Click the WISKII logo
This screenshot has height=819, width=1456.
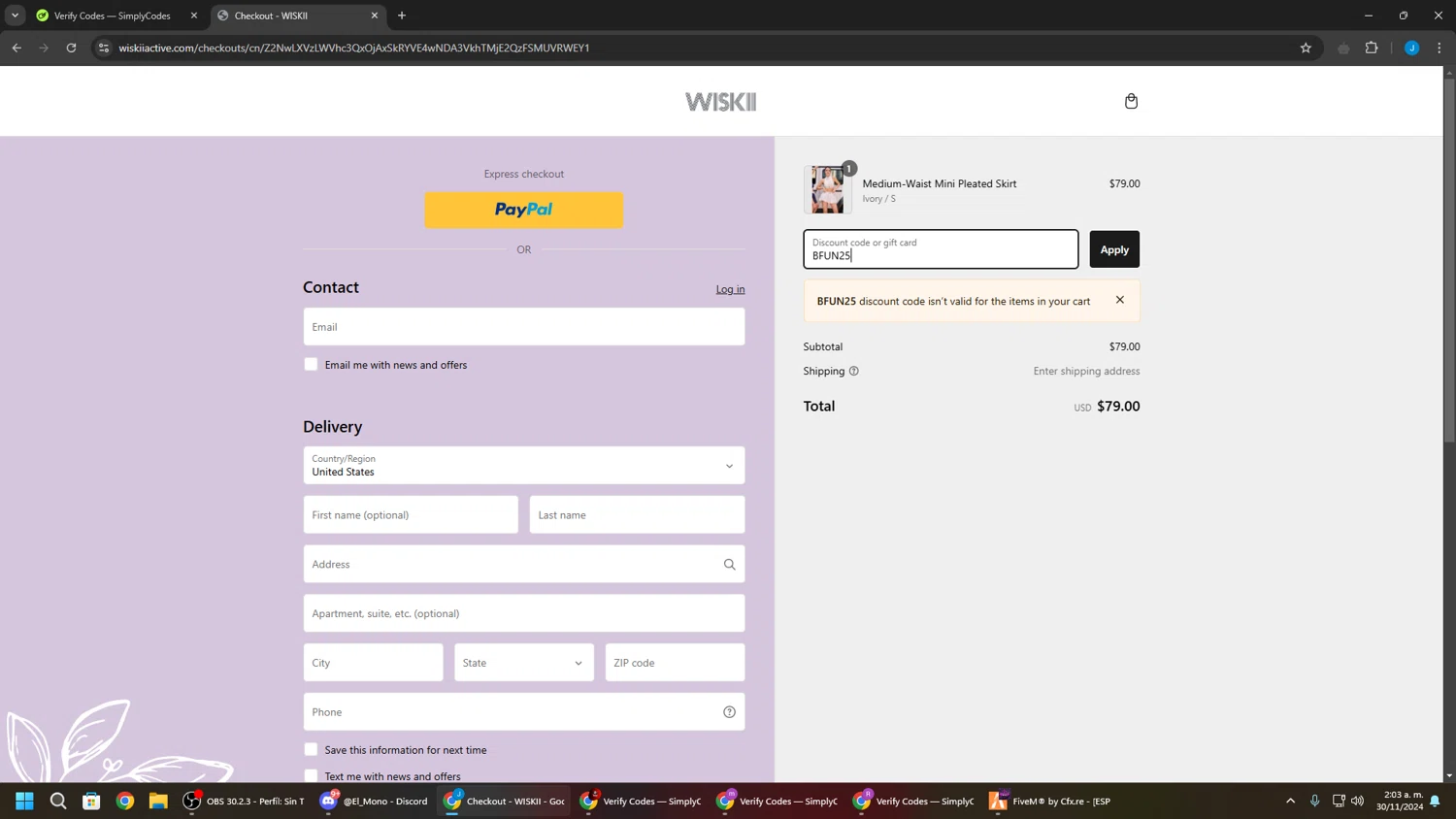point(720,101)
